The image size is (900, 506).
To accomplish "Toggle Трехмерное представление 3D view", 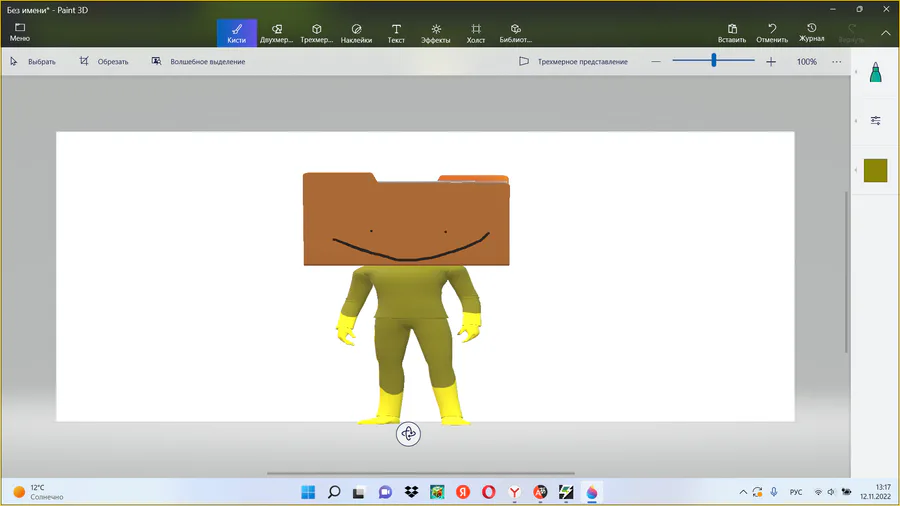I will tap(573, 61).
